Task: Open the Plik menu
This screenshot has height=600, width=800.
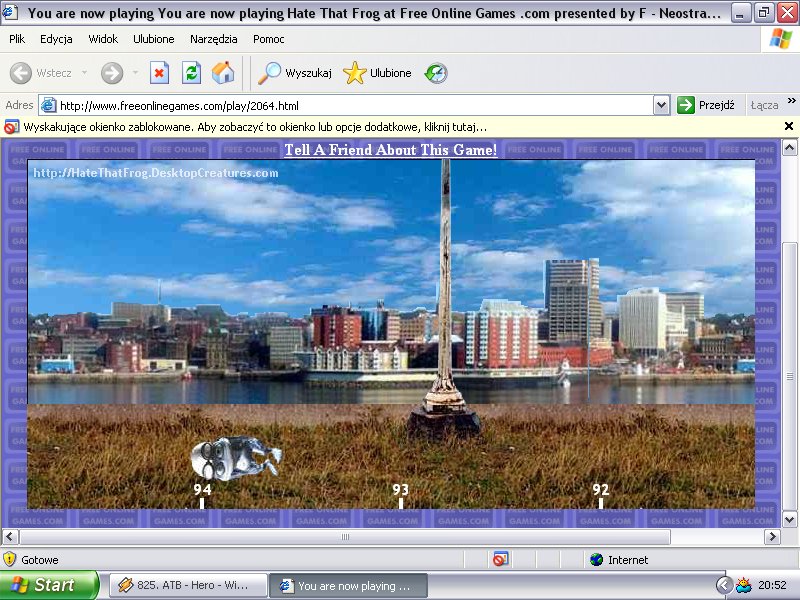Action: [17, 39]
